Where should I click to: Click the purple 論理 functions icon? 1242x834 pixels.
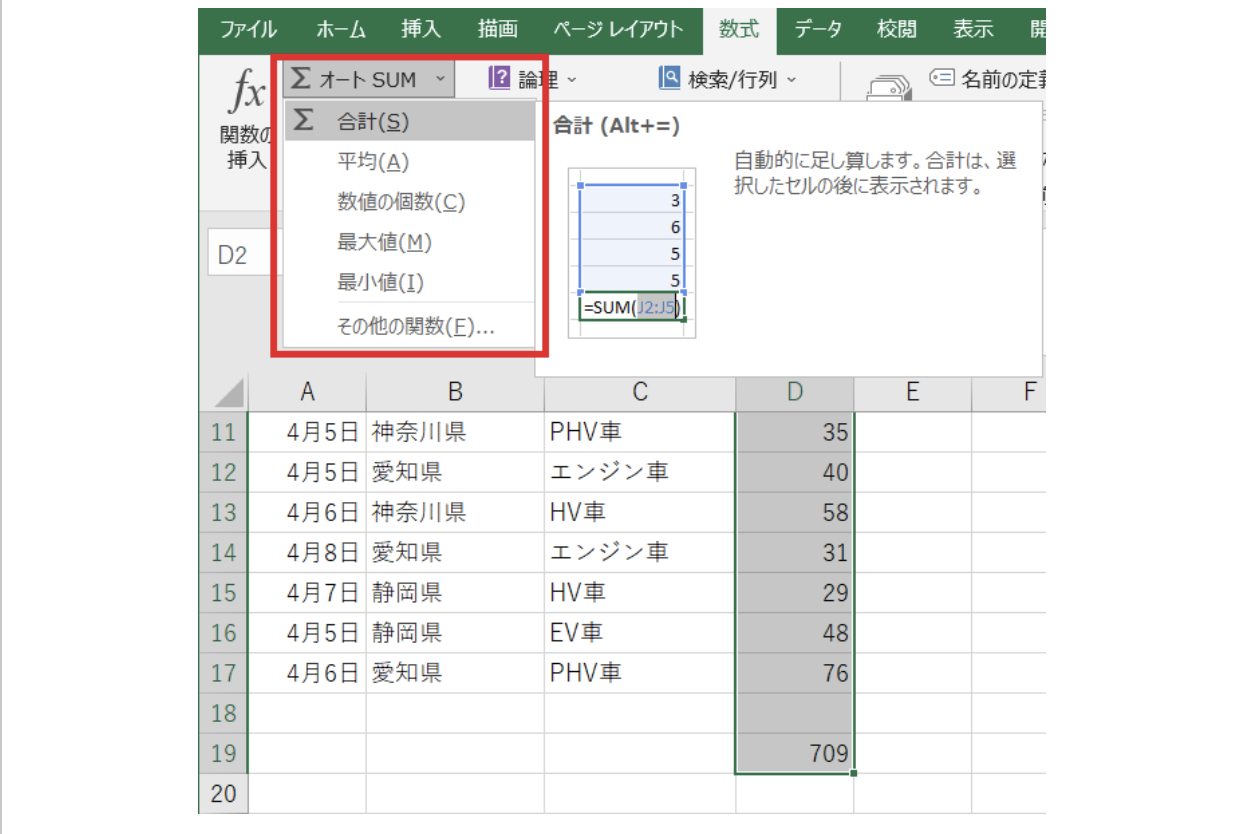pyautogui.click(x=498, y=78)
